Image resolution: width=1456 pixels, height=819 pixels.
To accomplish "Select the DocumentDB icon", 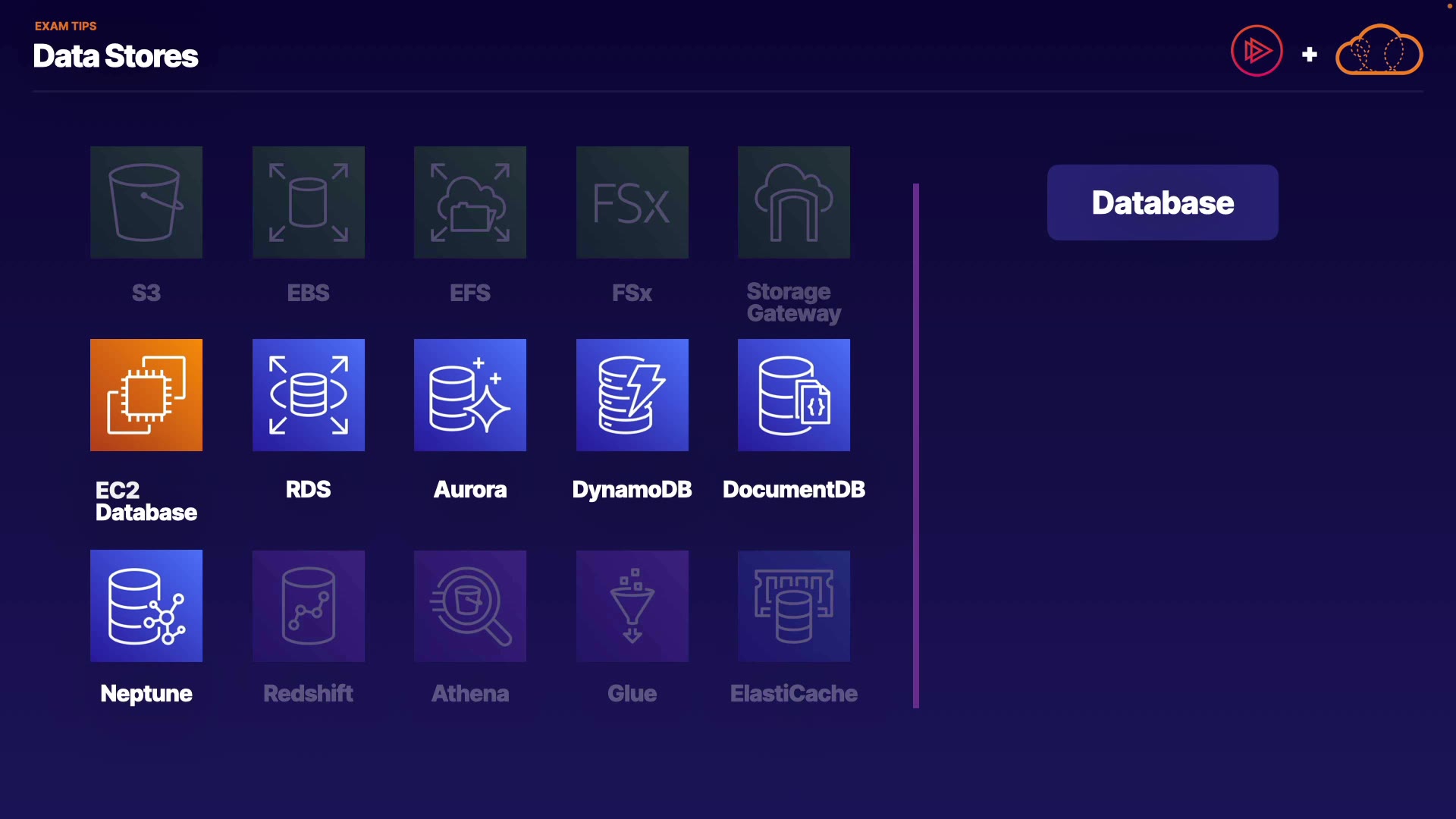I will click(x=794, y=395).
